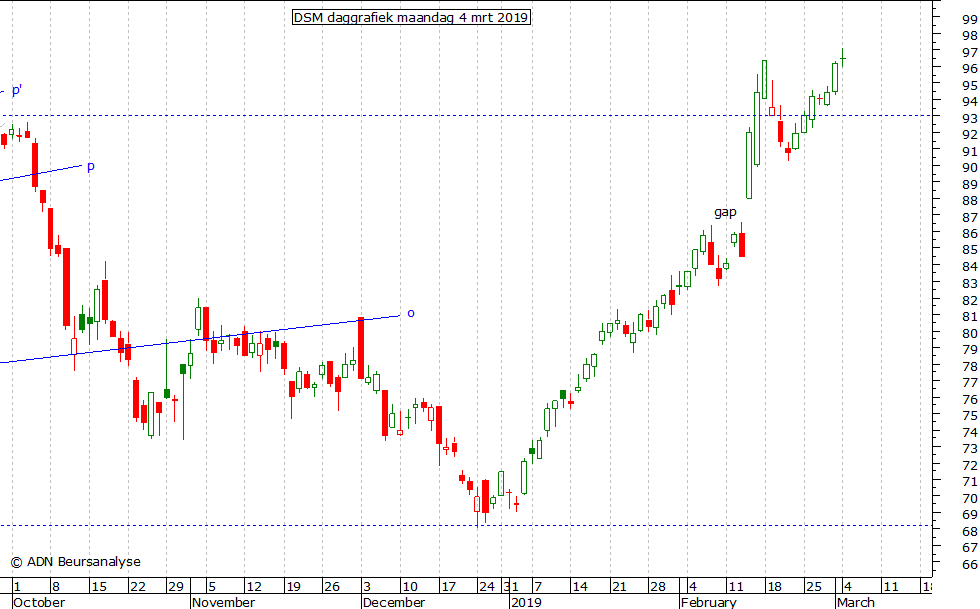Screen dimensions: 980x609
Task: Select the '5' date label in November
Action: pyautogui.click(x=212, y=586)
